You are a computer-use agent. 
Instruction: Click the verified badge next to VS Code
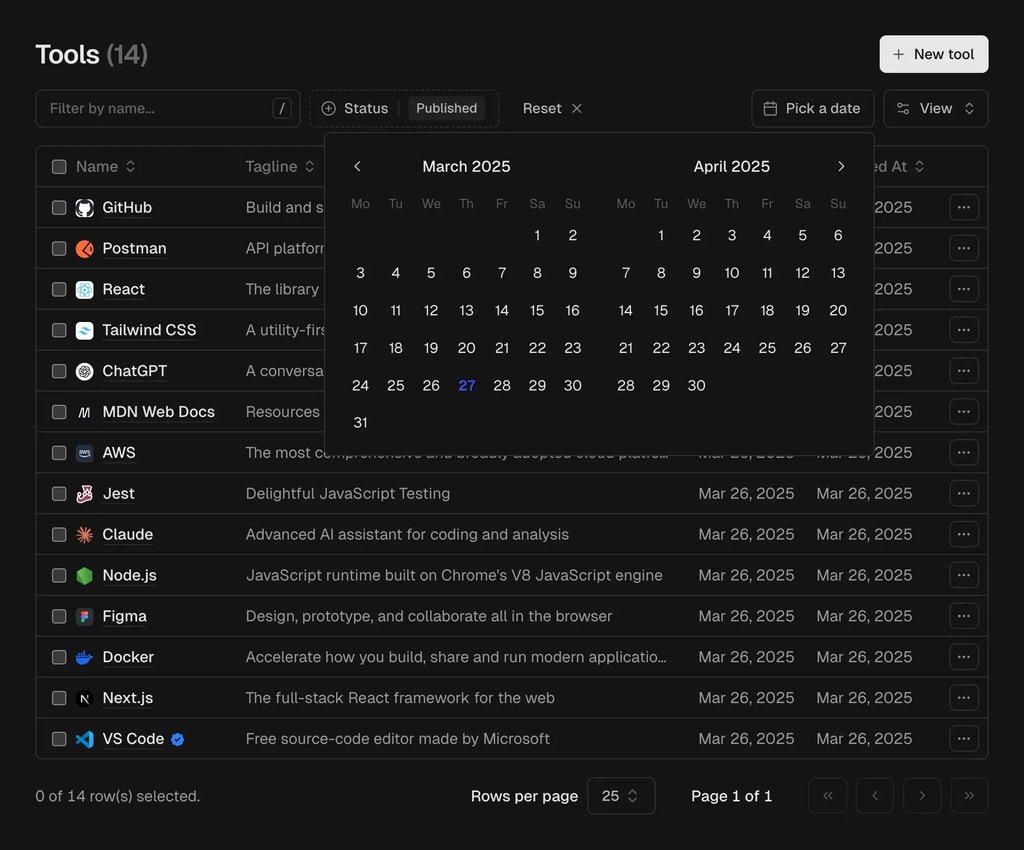coord(178,739)
